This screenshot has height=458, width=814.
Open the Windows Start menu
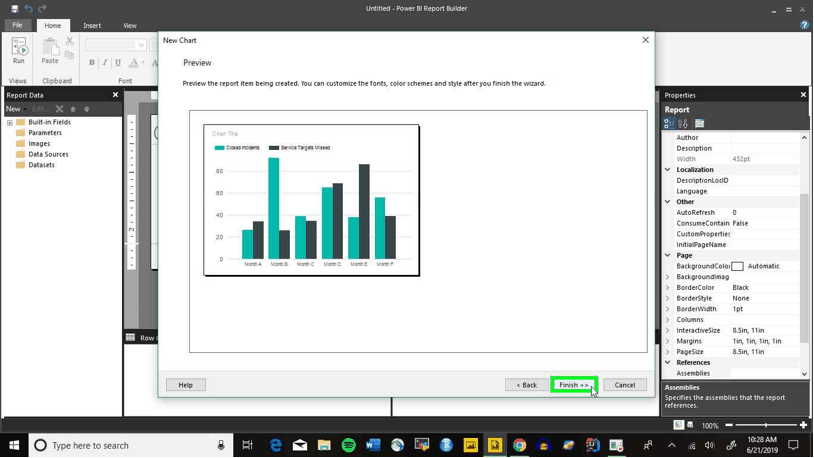[x=14, y=445]
